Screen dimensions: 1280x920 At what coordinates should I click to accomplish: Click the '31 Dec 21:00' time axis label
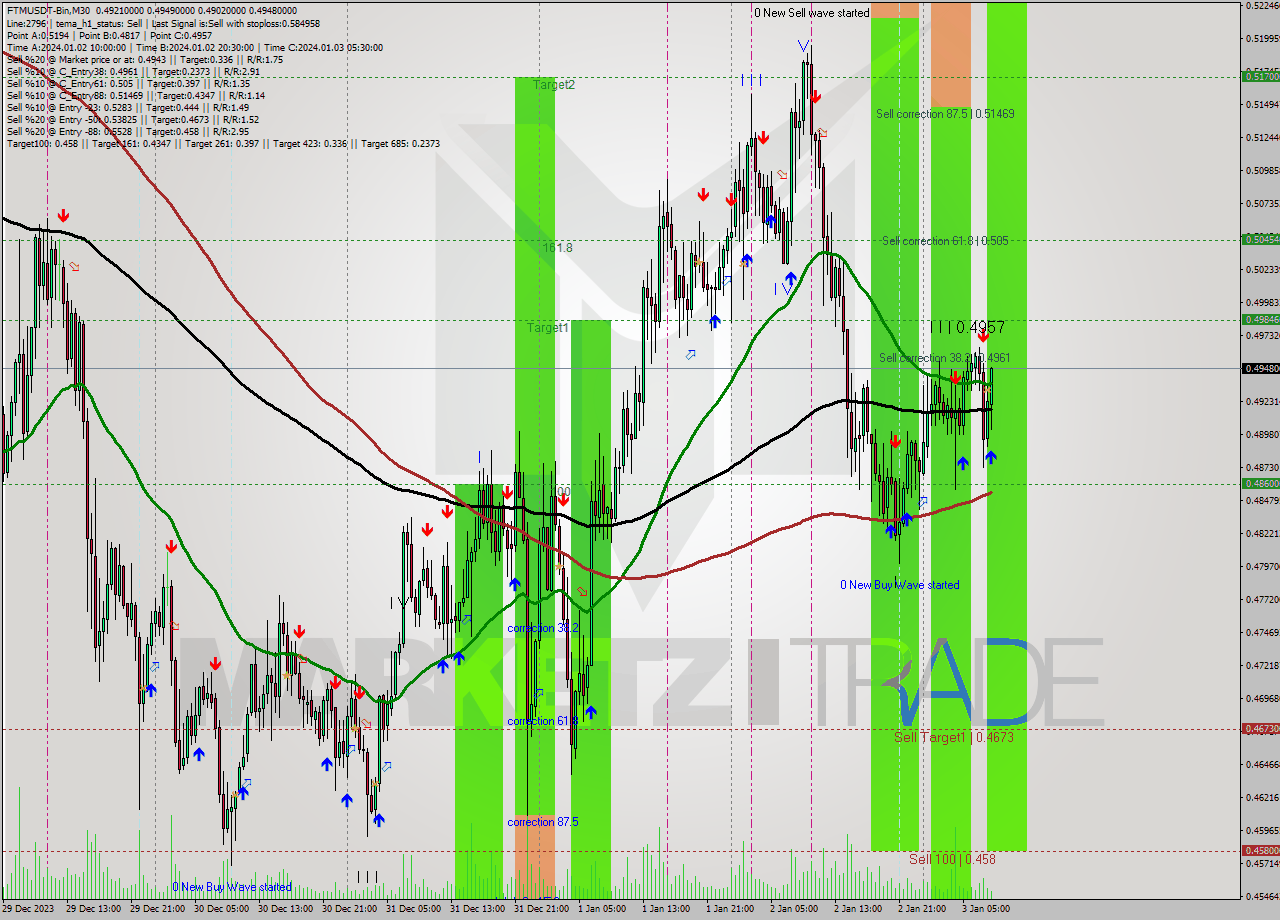(x=541, y=909)
